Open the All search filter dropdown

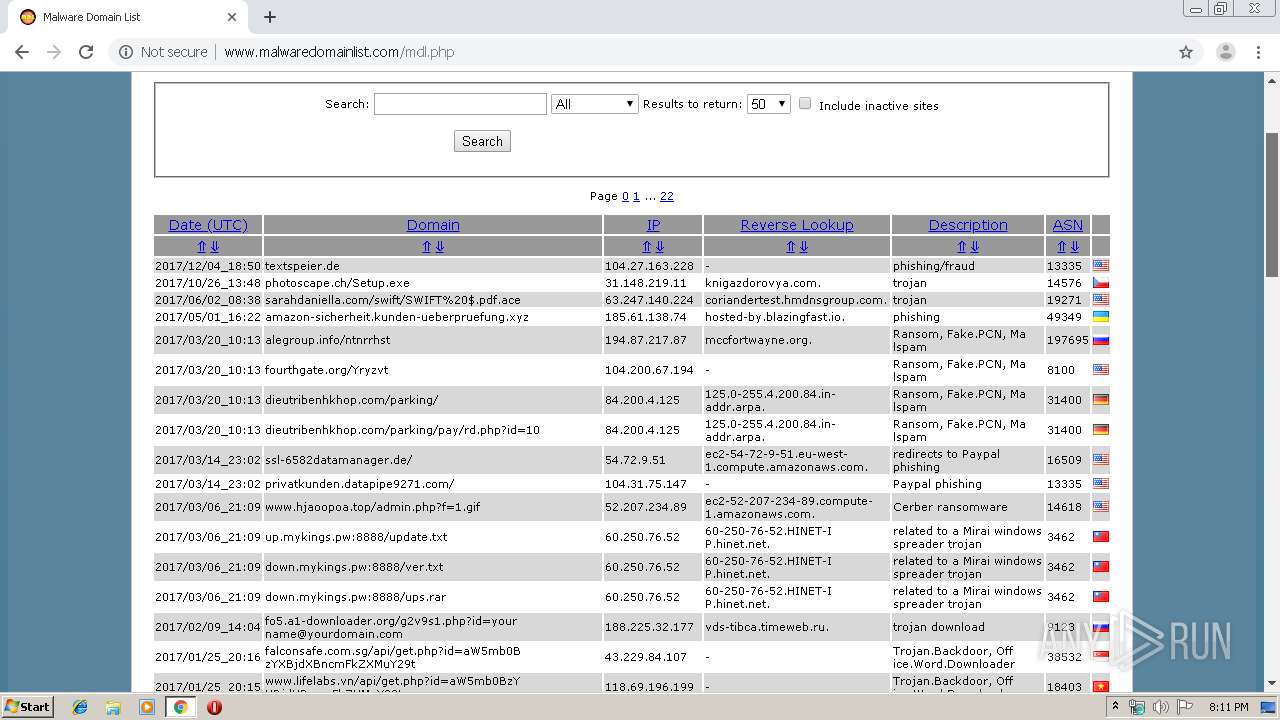(594, 104)
